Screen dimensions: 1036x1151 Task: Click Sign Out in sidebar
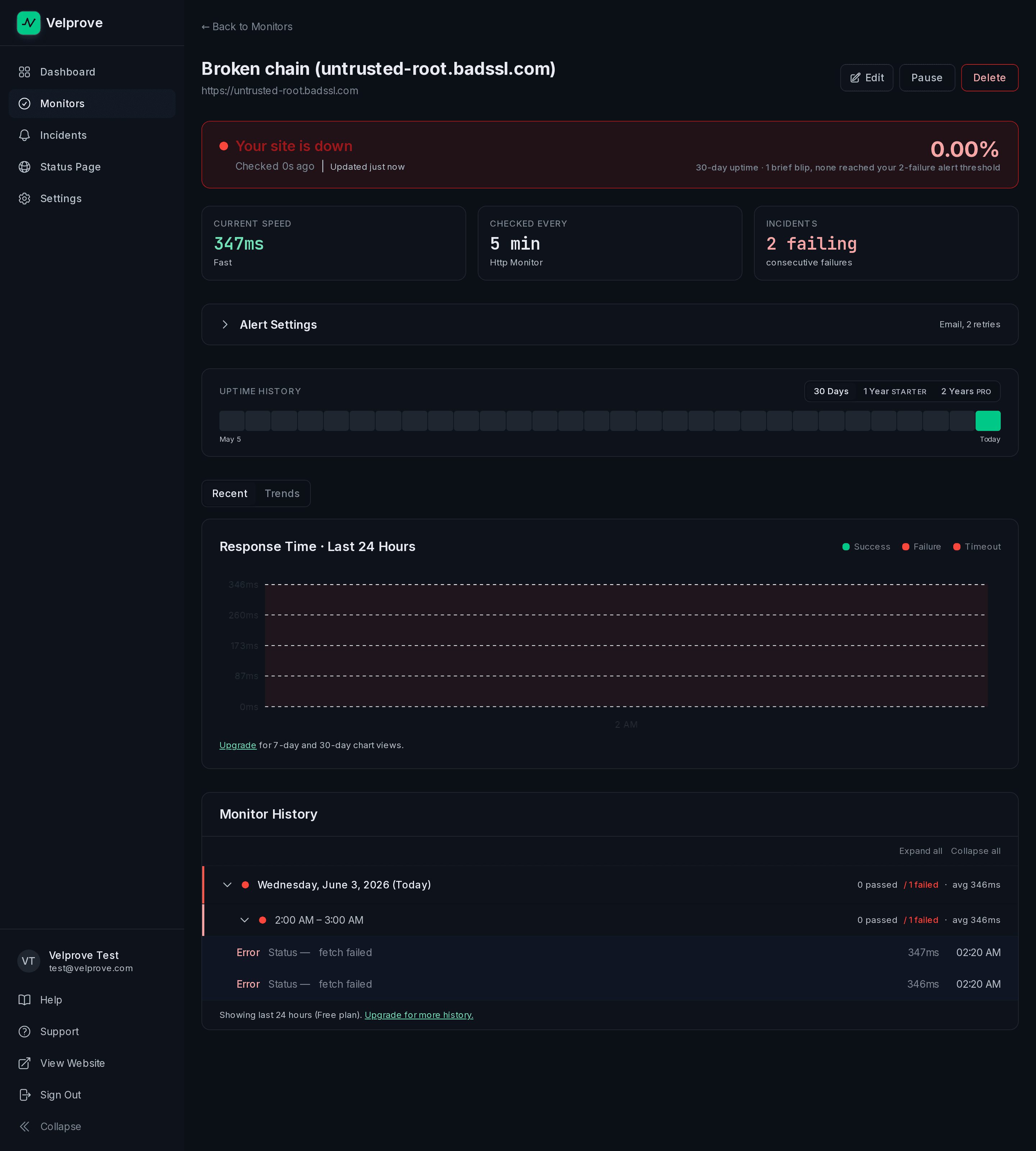92,1095
